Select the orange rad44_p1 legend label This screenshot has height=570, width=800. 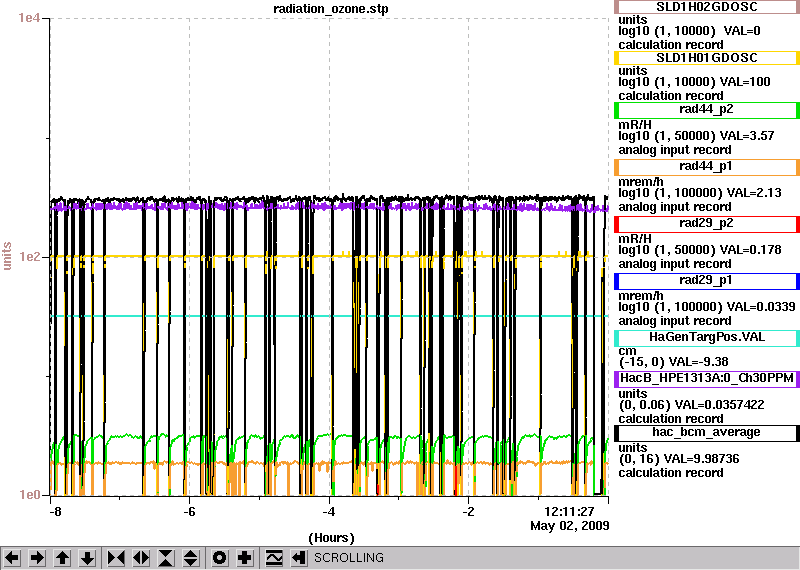[x=707, y=167]
